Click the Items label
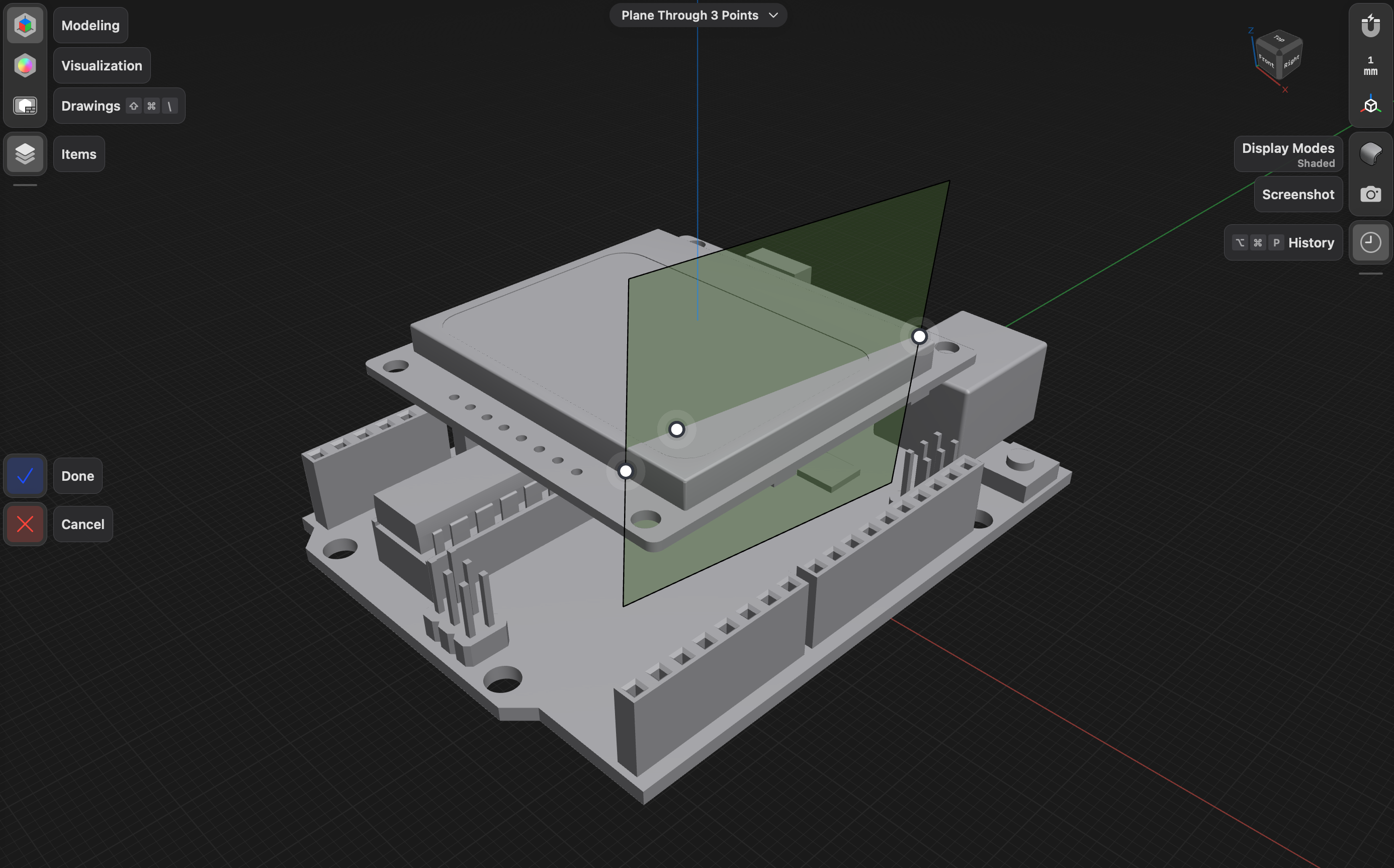The height and width of the screenshot is (868, 1394). tap(79, 154)
